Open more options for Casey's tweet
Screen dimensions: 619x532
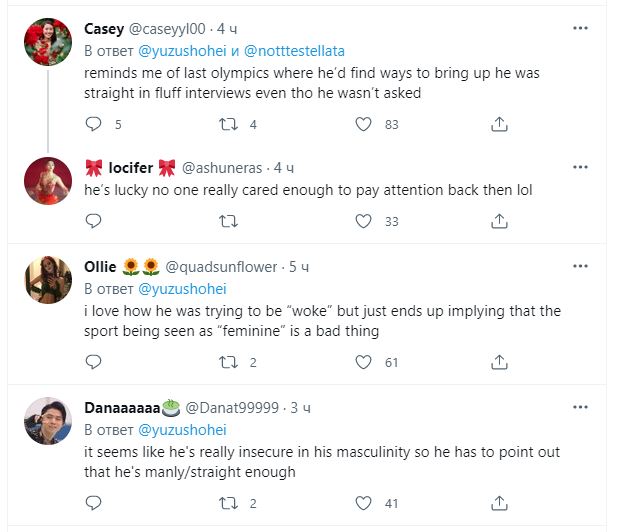point(579,28)
